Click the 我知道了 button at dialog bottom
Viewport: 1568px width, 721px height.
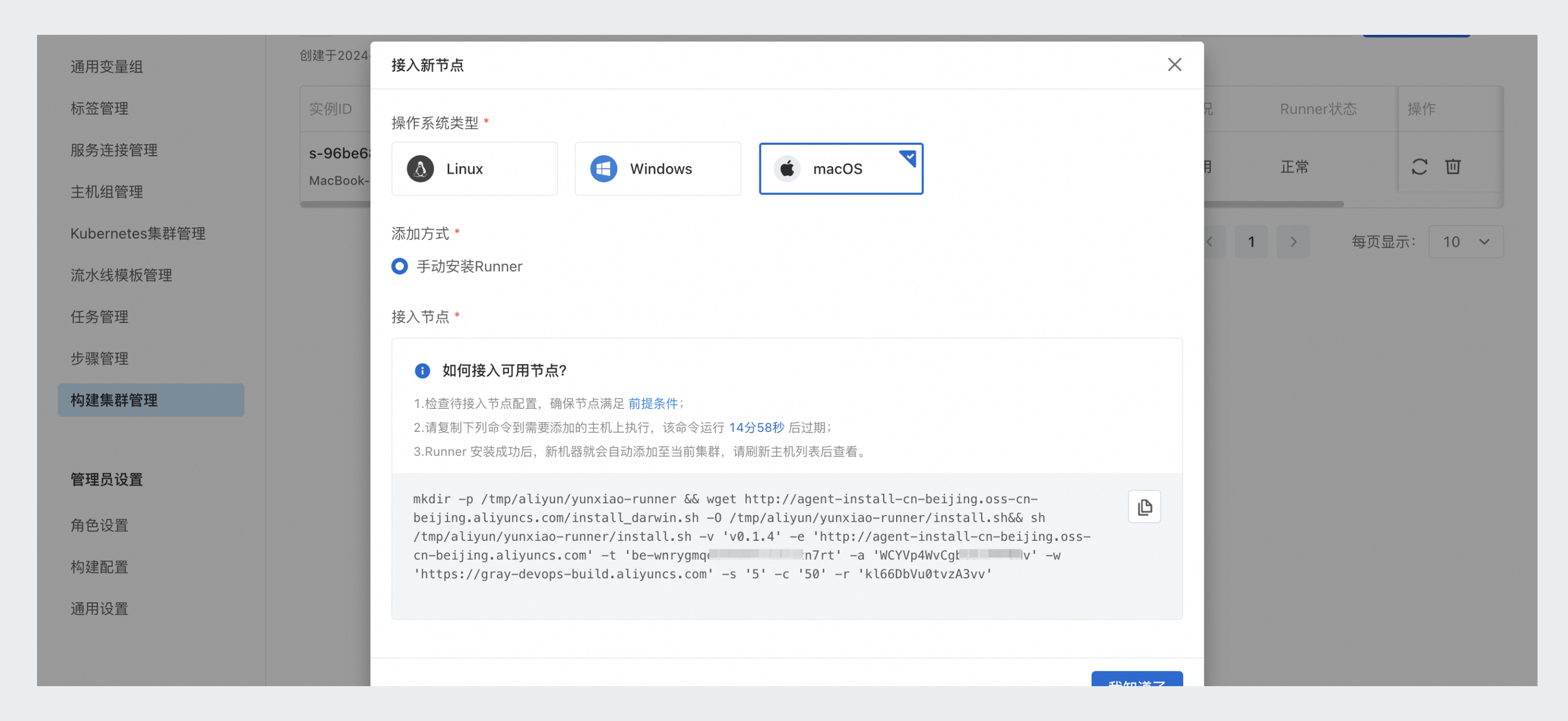[x=1137, y=679]
